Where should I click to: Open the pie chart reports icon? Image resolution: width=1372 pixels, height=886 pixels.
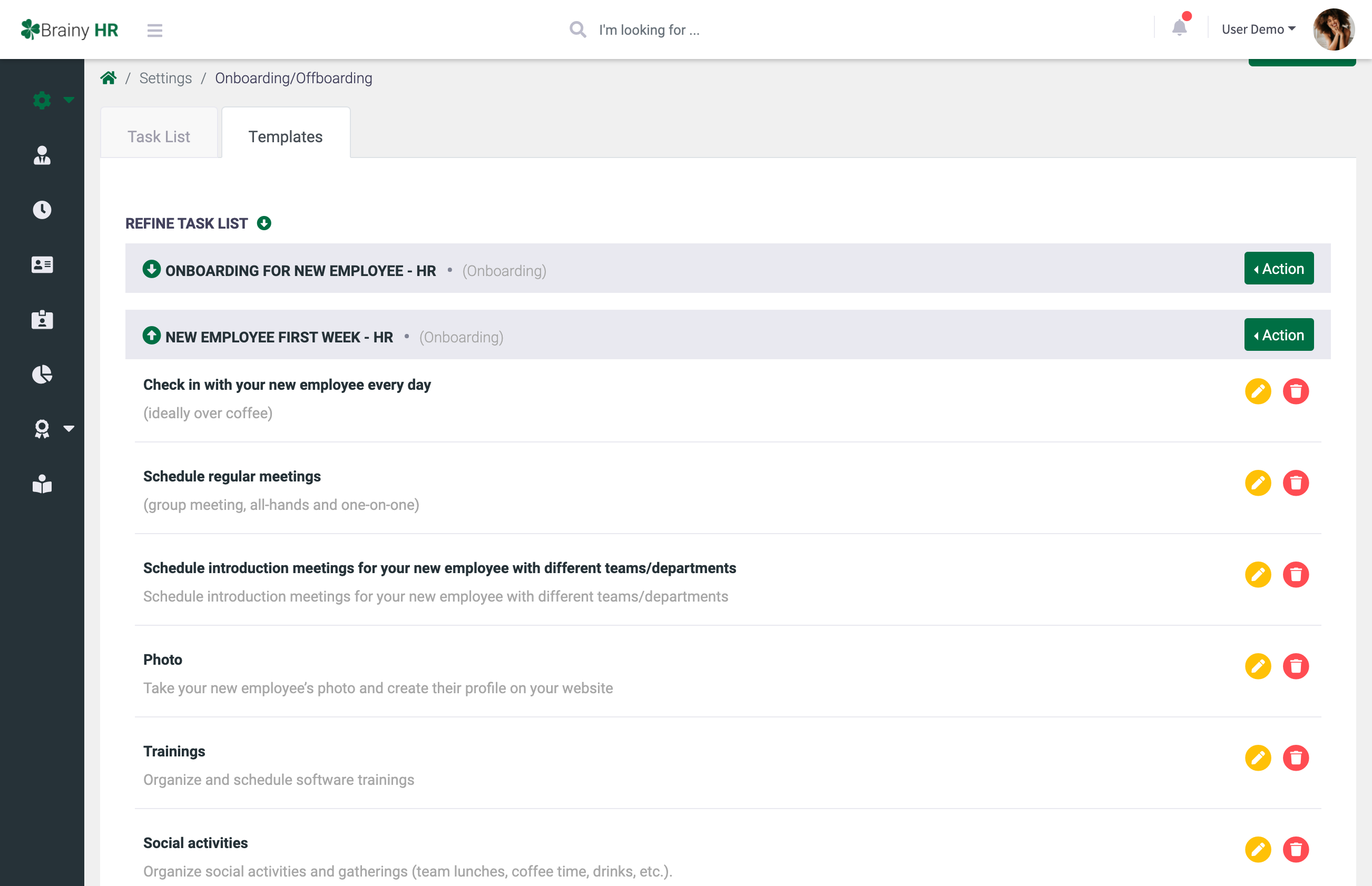tap(42, 374)
